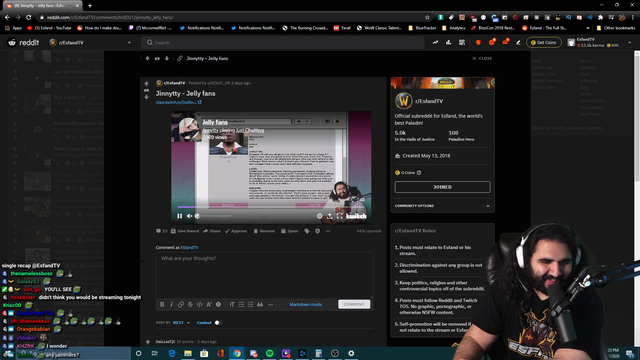Open the post's three-dot more menu

tap(328, 231)
